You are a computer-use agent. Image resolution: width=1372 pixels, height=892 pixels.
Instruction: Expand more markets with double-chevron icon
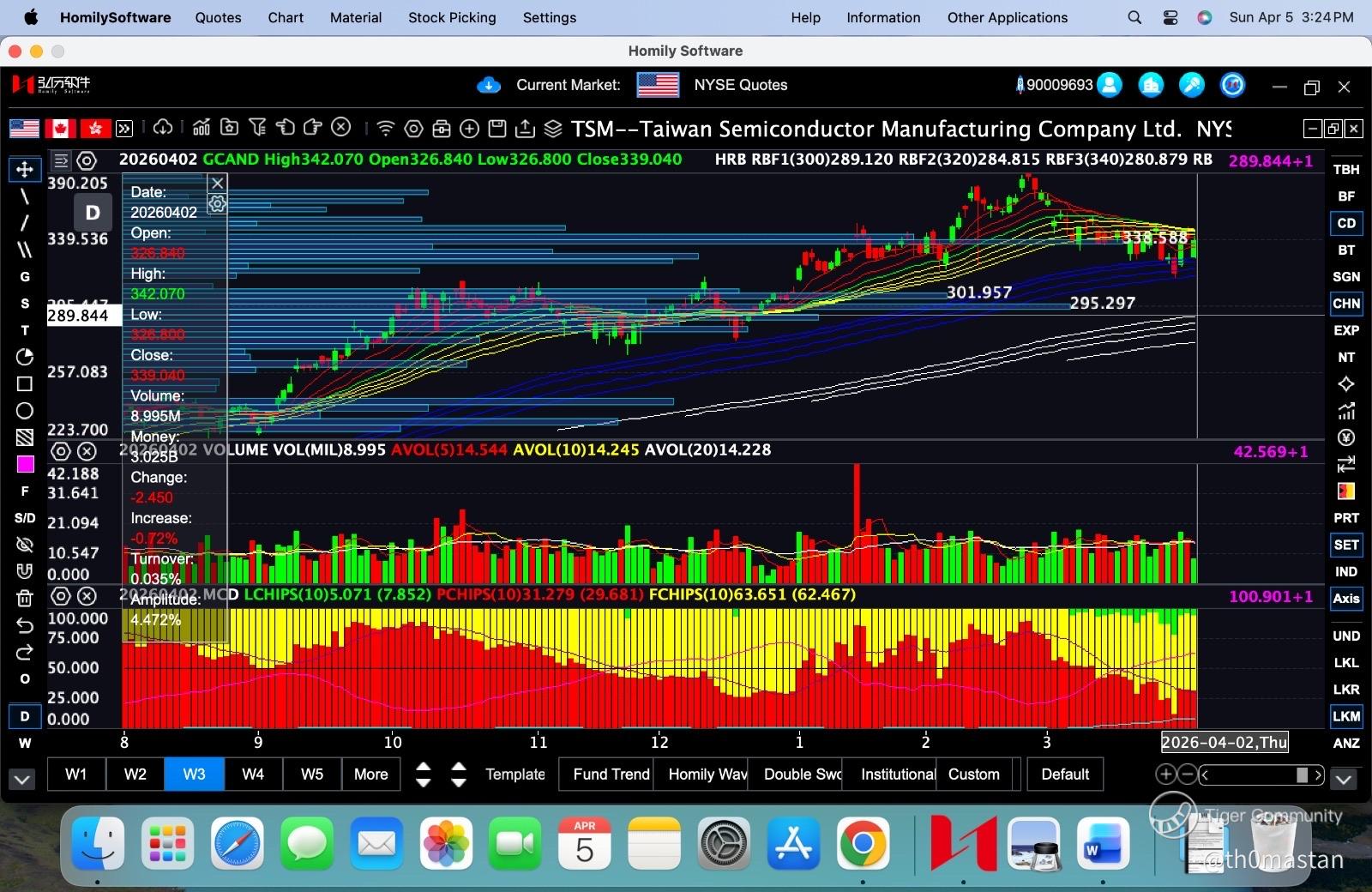pyautogui.click(x=124, y=129)
